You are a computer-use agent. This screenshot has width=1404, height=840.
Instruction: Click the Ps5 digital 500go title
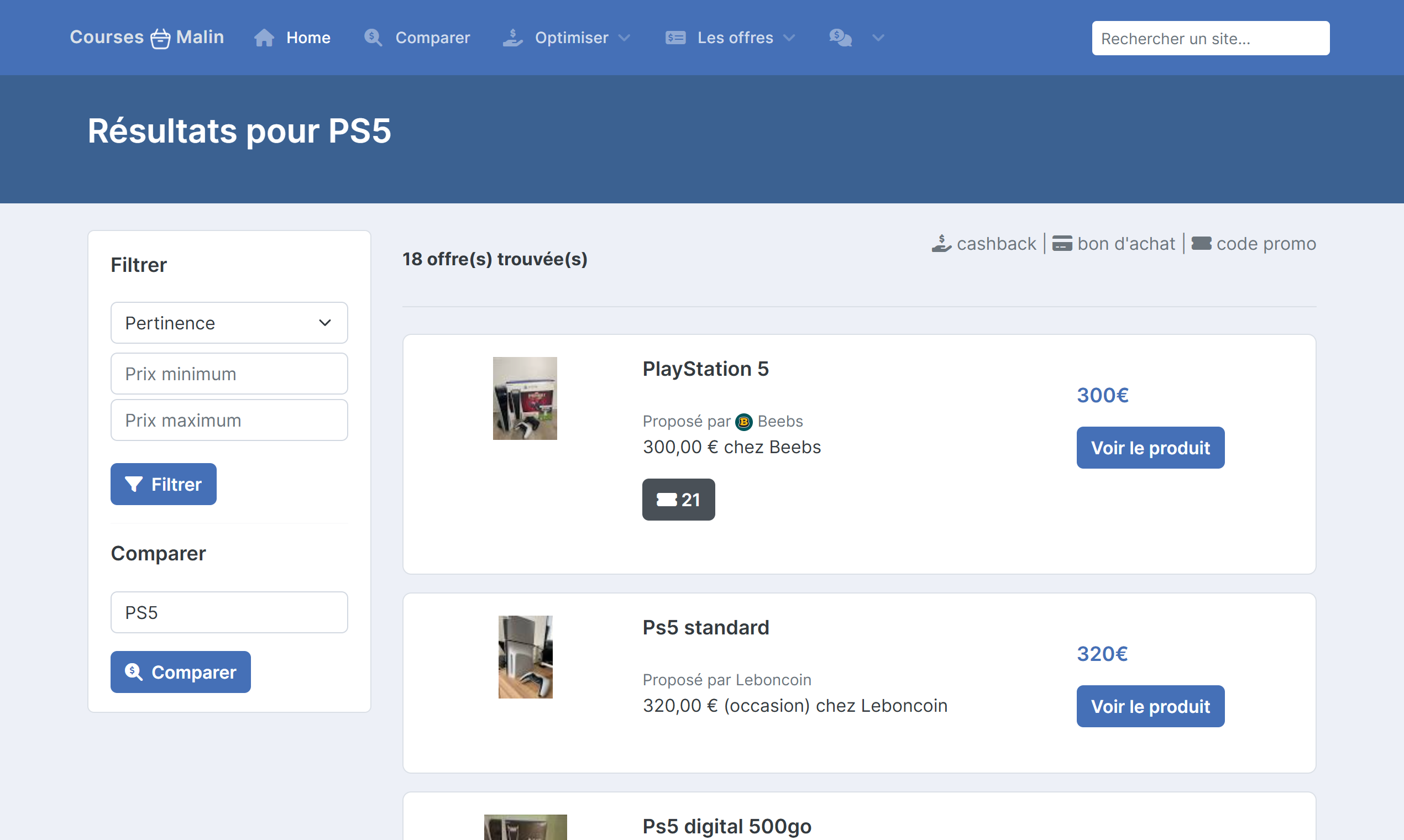pos(727,826)
